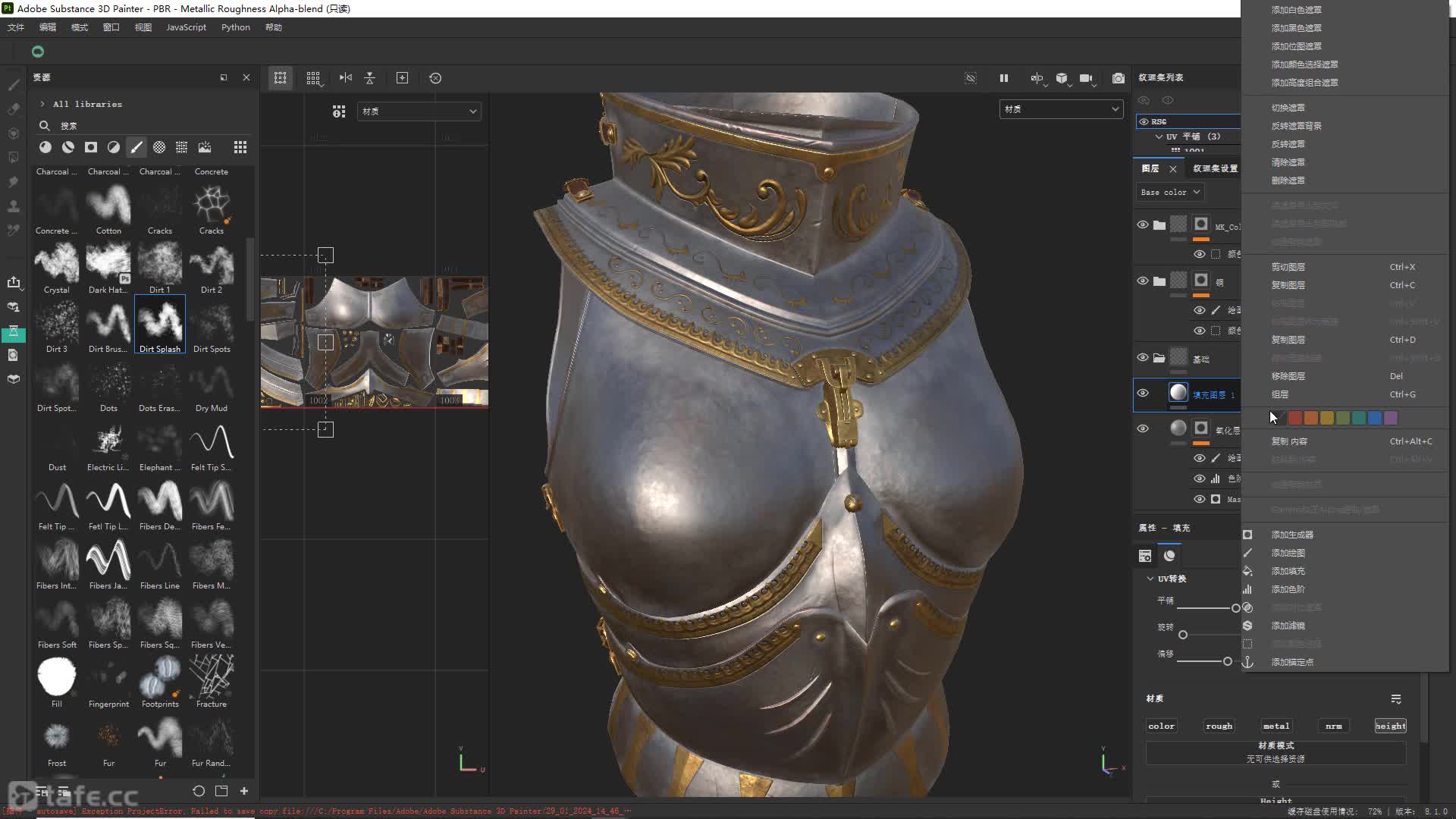The width and height of the screenshot is (1456, 819).
Task: Select the Paint brush tool in left sidebar
Action: [x=14, y=85]
